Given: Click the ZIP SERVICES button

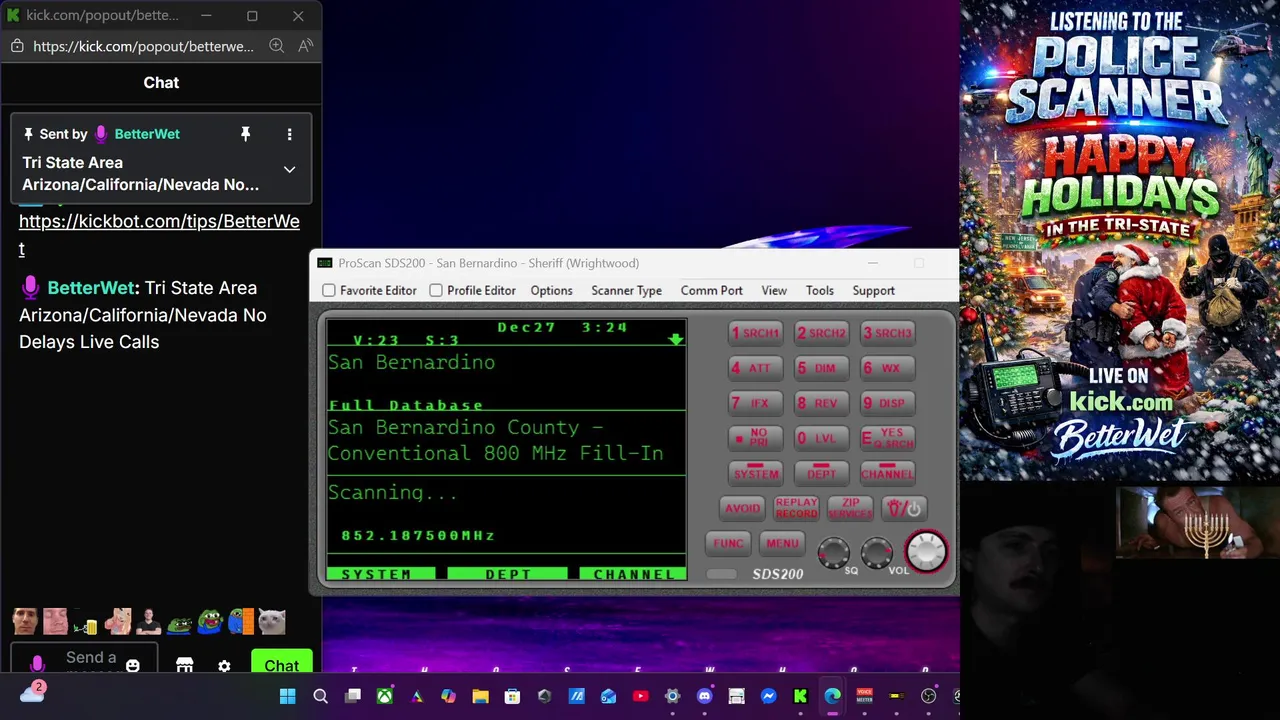Looking at the screenshot, I should (x=850, y=508).
